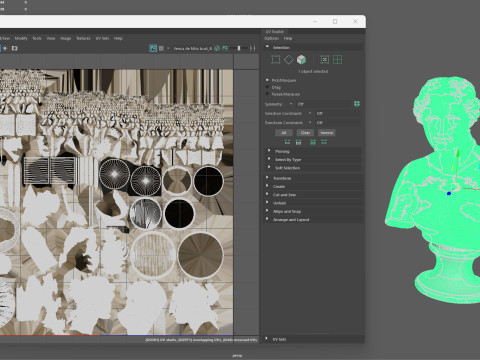
Task: Click the UV shells status text
Action: 201,340
